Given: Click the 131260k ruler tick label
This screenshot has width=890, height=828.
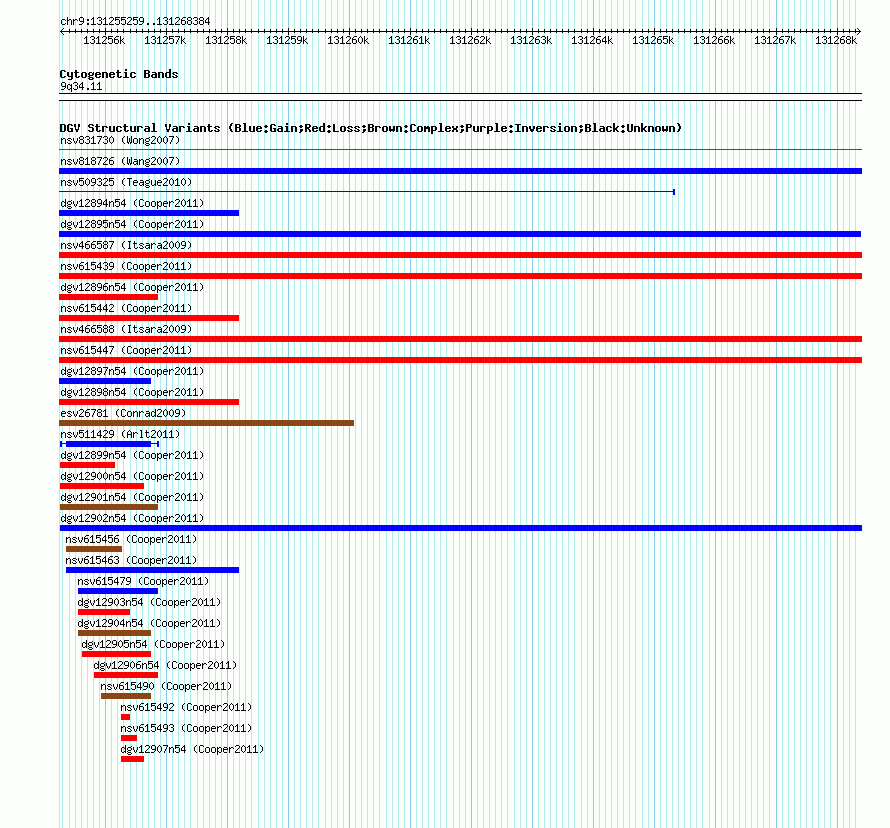Looking at the screenshot, I should click(x=348, y=40).
